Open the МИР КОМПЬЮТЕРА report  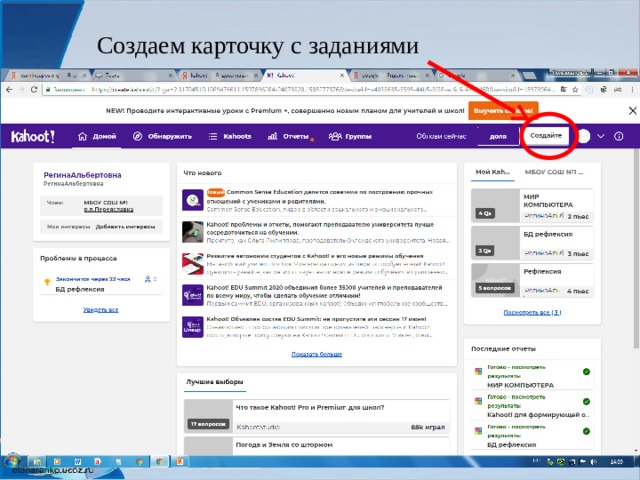(x=520, y=385)
